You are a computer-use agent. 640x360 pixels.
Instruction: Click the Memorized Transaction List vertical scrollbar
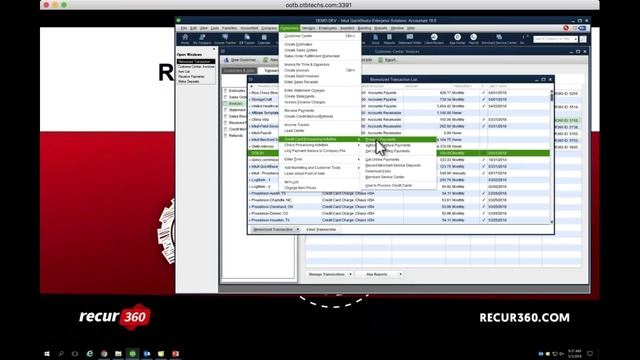552,156
